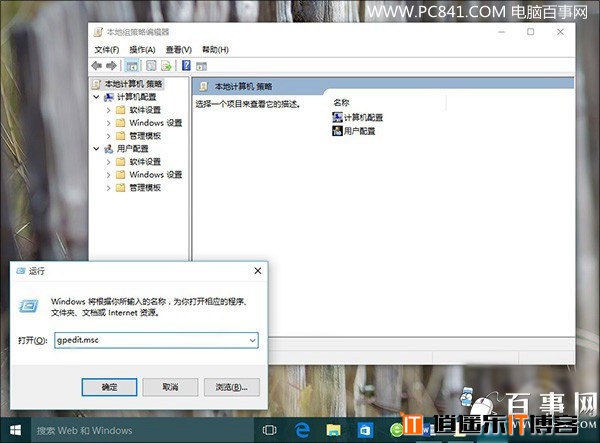
Task: Click the policy editor title bar icon
Action: point(98,32)
